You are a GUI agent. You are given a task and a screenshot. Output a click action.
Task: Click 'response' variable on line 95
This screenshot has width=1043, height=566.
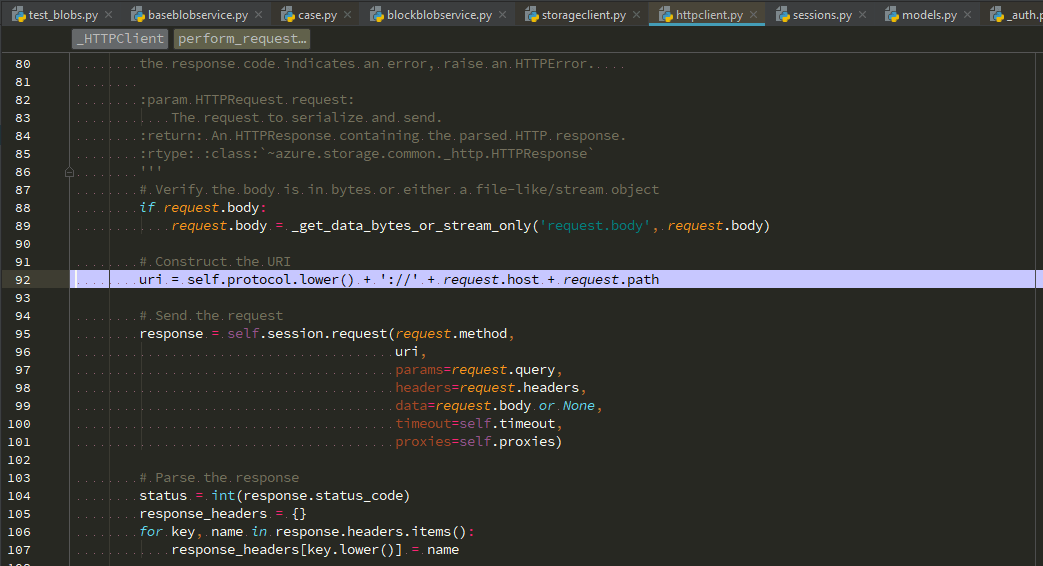pos(171,333)
